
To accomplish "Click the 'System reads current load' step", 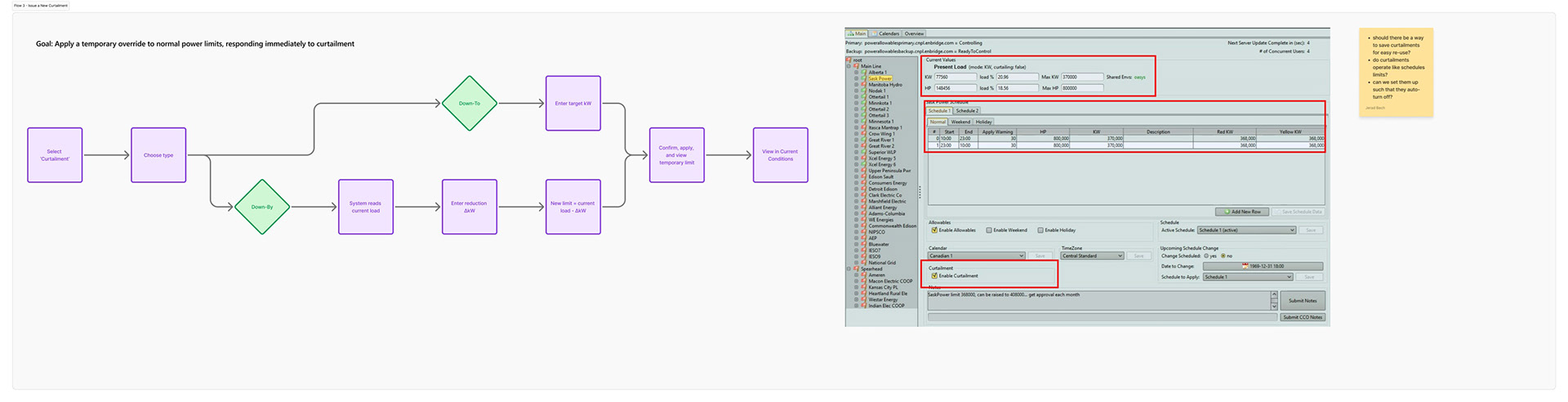I will click(366, 207).
